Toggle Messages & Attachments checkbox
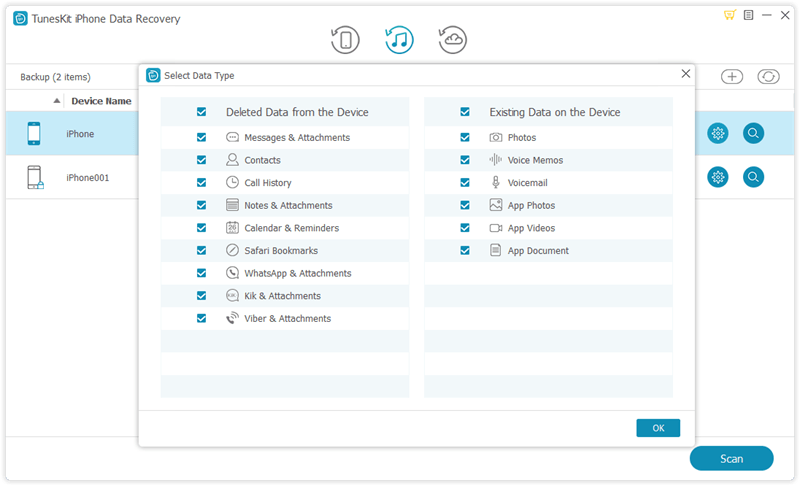Image resolution: width=800 pixels, height=486 pixels. point(202,137)
